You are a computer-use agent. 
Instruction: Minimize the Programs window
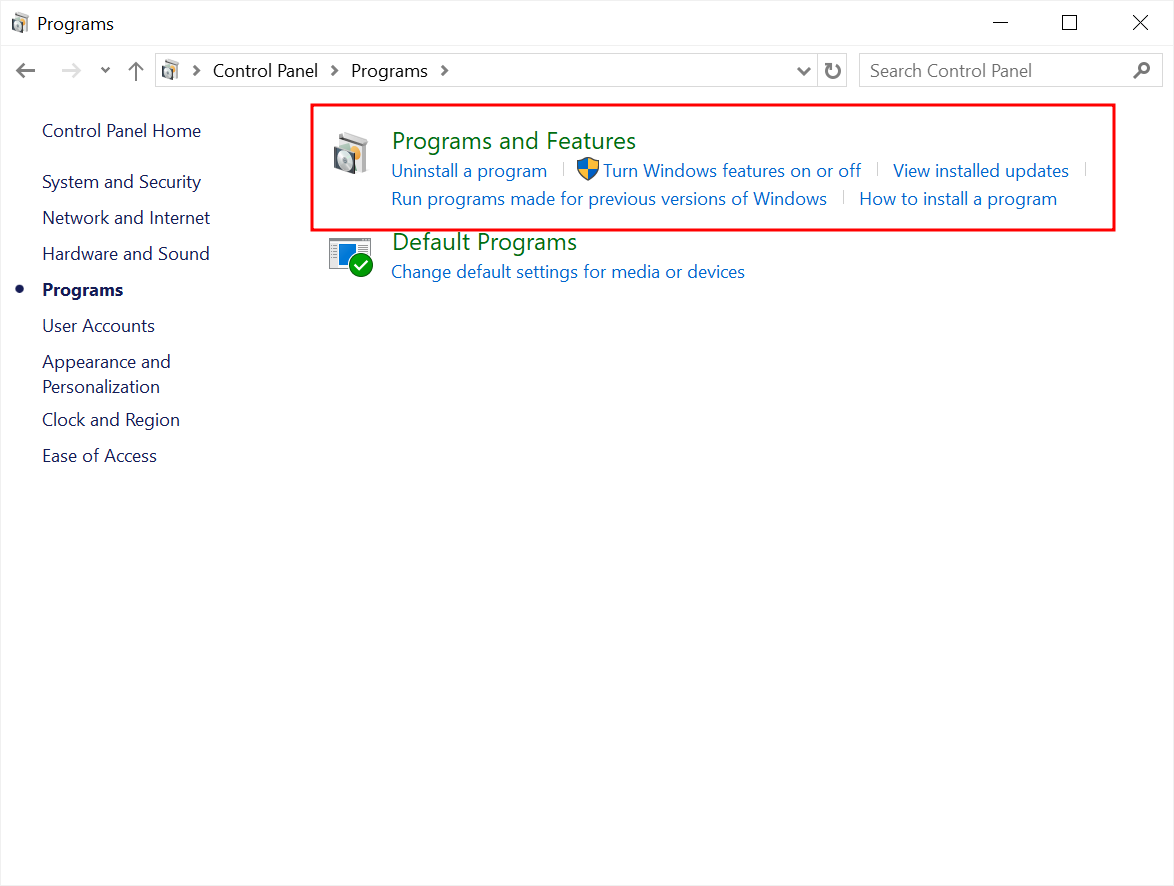(x=1000, y=23)
